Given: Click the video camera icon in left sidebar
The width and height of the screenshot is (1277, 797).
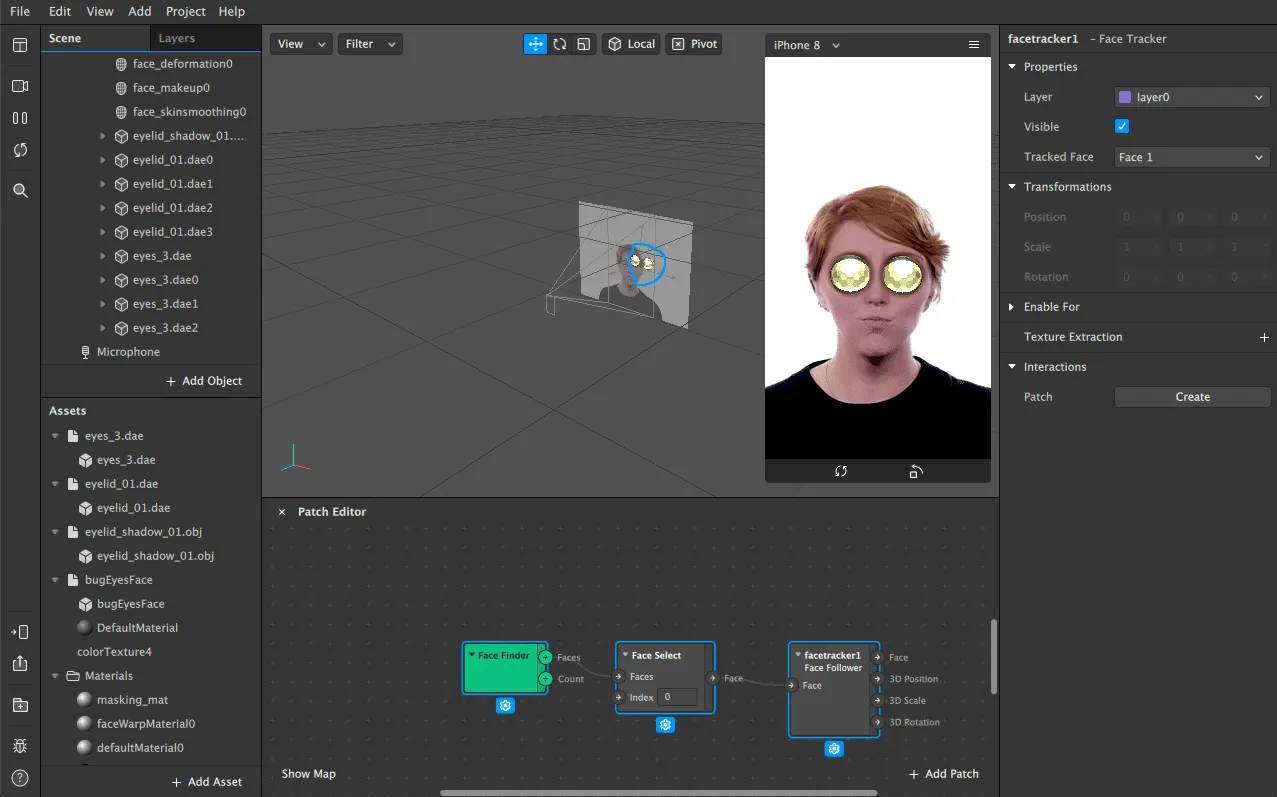Looking at the screenshot, I should tap(20, 86).
